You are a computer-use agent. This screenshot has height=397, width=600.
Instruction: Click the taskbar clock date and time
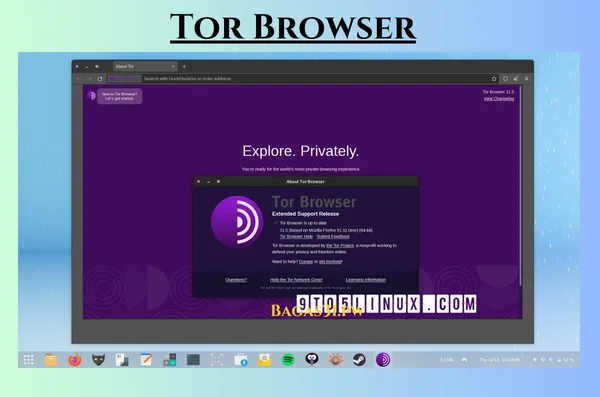pyautogui.click(x=500, y=360)
